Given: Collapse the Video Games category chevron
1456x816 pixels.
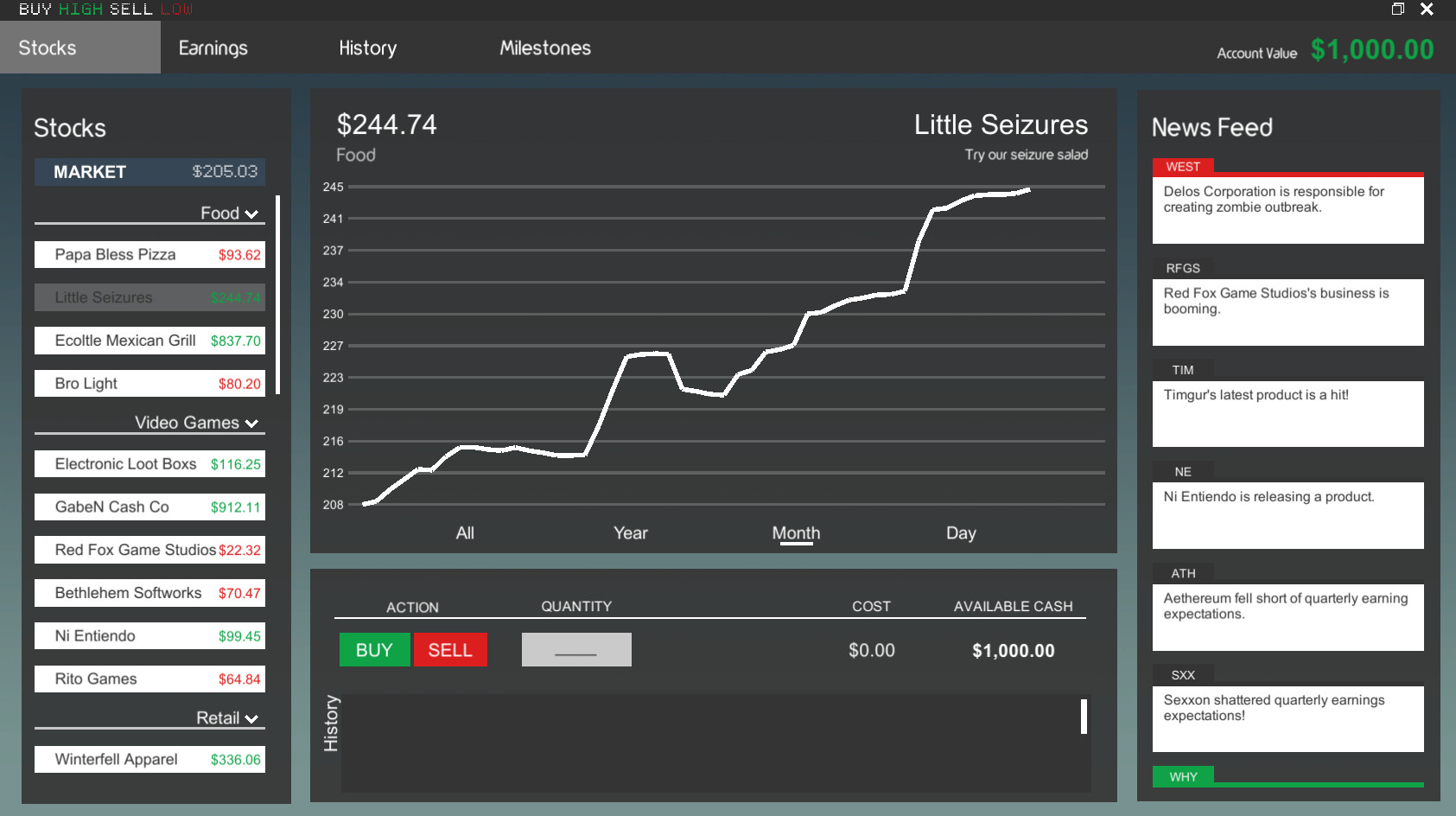Looking at the screenshot, I should pyautogui.click(x=251, y=424).
